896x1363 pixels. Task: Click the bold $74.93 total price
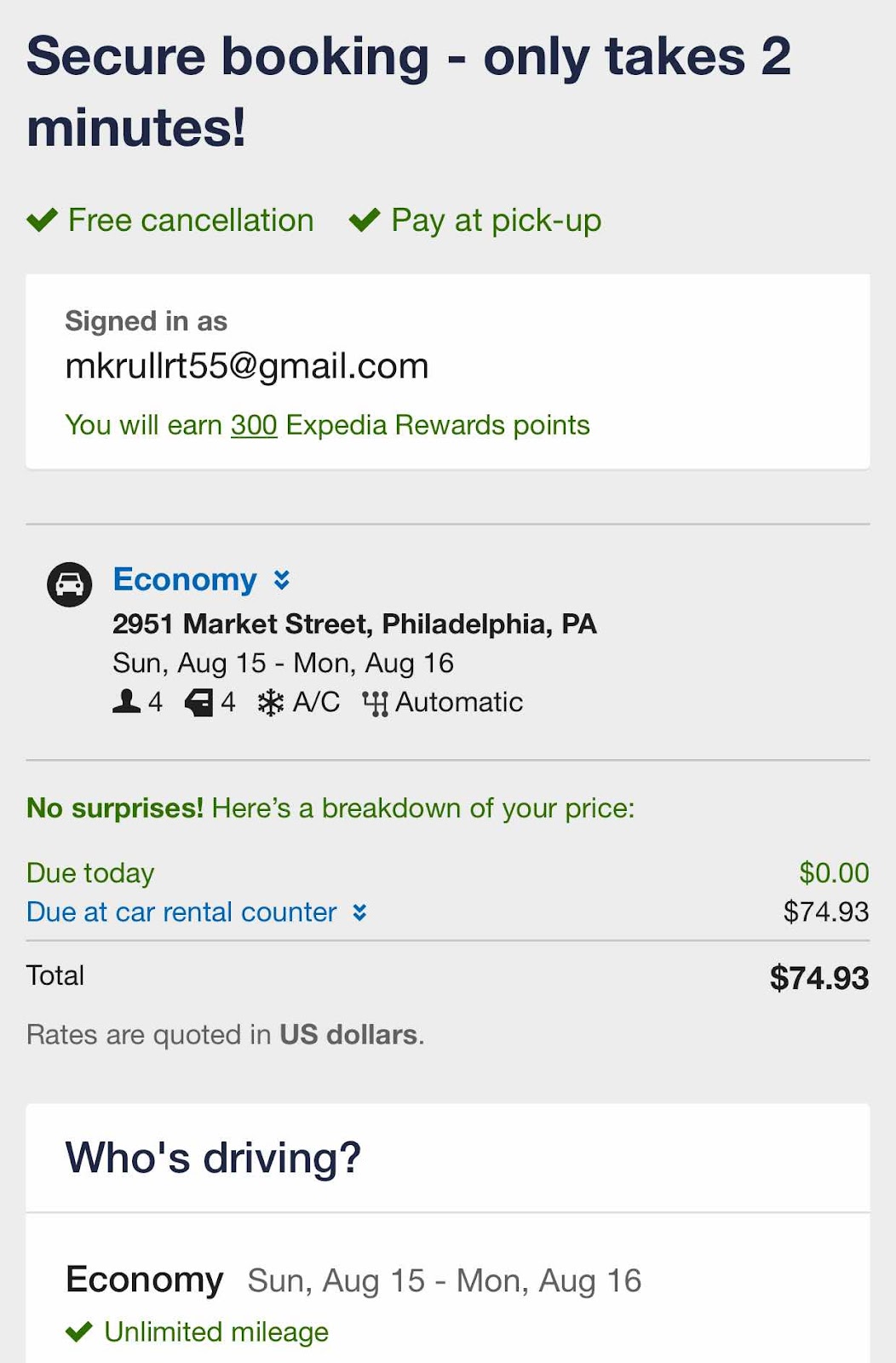[818, 978]
